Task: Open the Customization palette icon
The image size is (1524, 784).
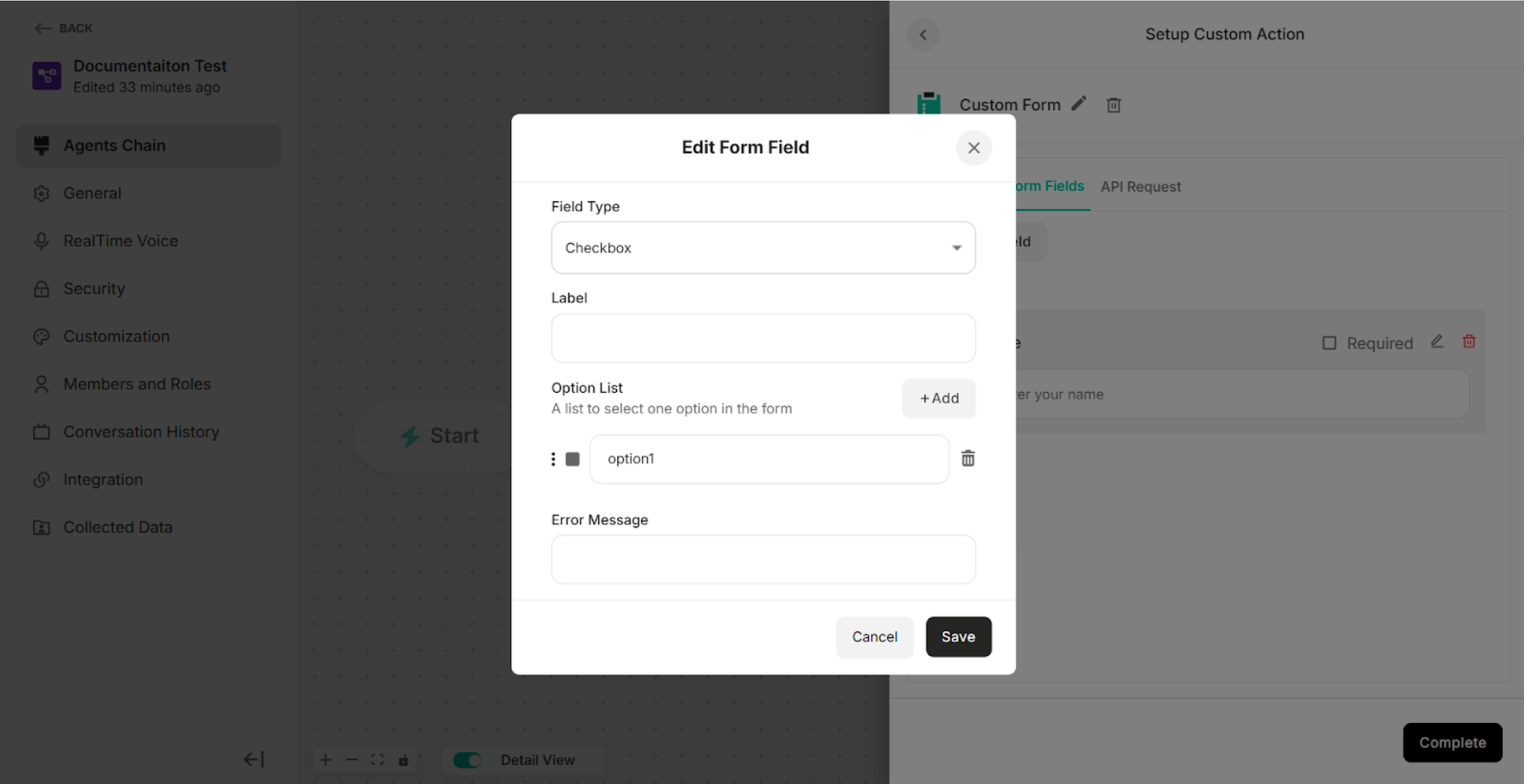Action: (x=42, y=336)
